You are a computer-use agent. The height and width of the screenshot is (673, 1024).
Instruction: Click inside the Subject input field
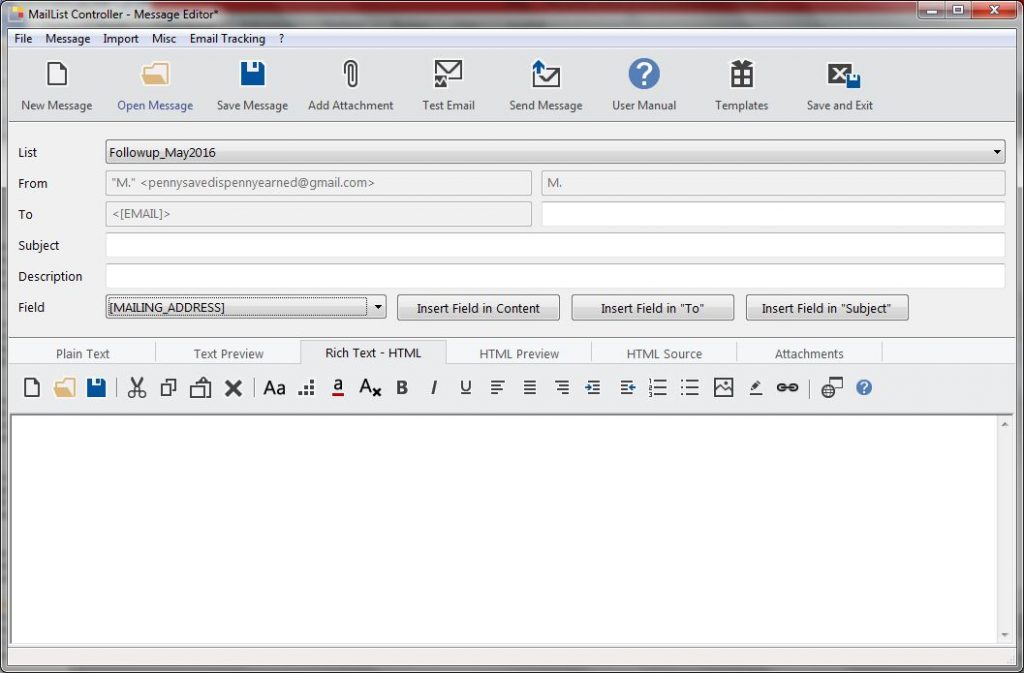click(550, 245)
